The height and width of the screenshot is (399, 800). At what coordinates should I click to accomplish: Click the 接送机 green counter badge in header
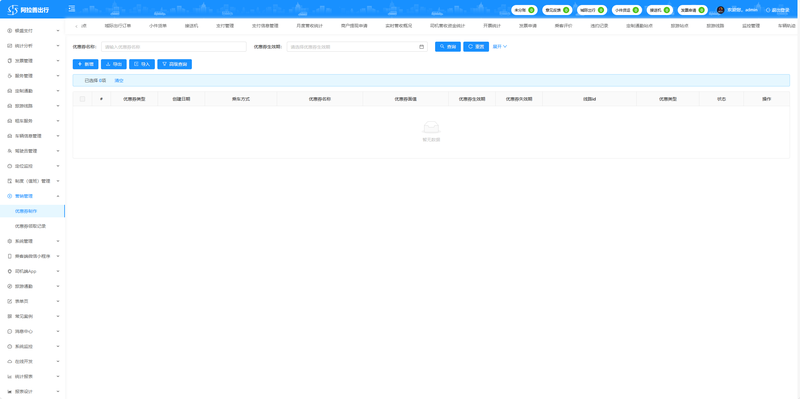pyautogui.click(x=667, y=10)
